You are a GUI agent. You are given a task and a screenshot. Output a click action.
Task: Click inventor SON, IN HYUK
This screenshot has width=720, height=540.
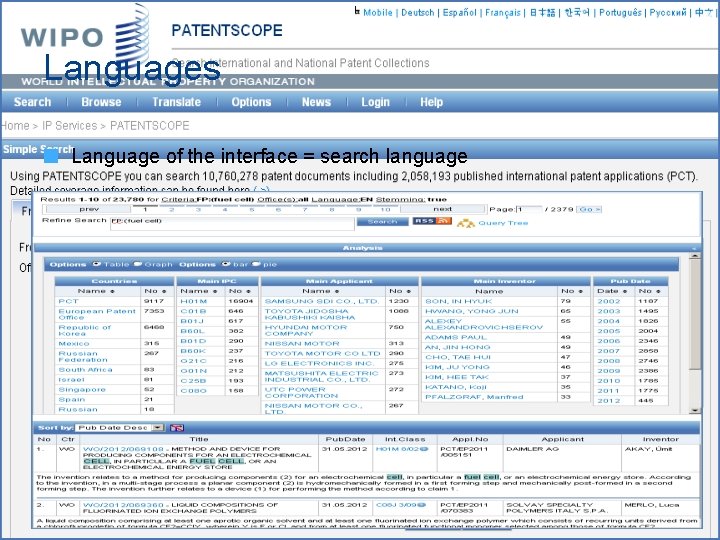(x=458, y=301)
